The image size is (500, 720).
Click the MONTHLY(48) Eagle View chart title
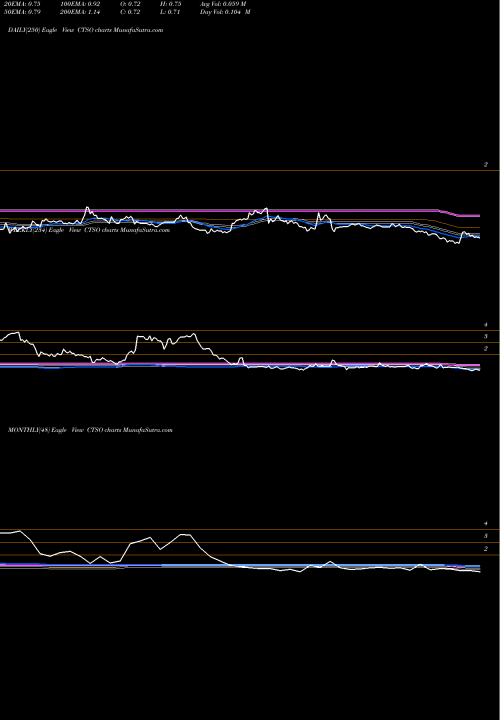tap(90, 430)
